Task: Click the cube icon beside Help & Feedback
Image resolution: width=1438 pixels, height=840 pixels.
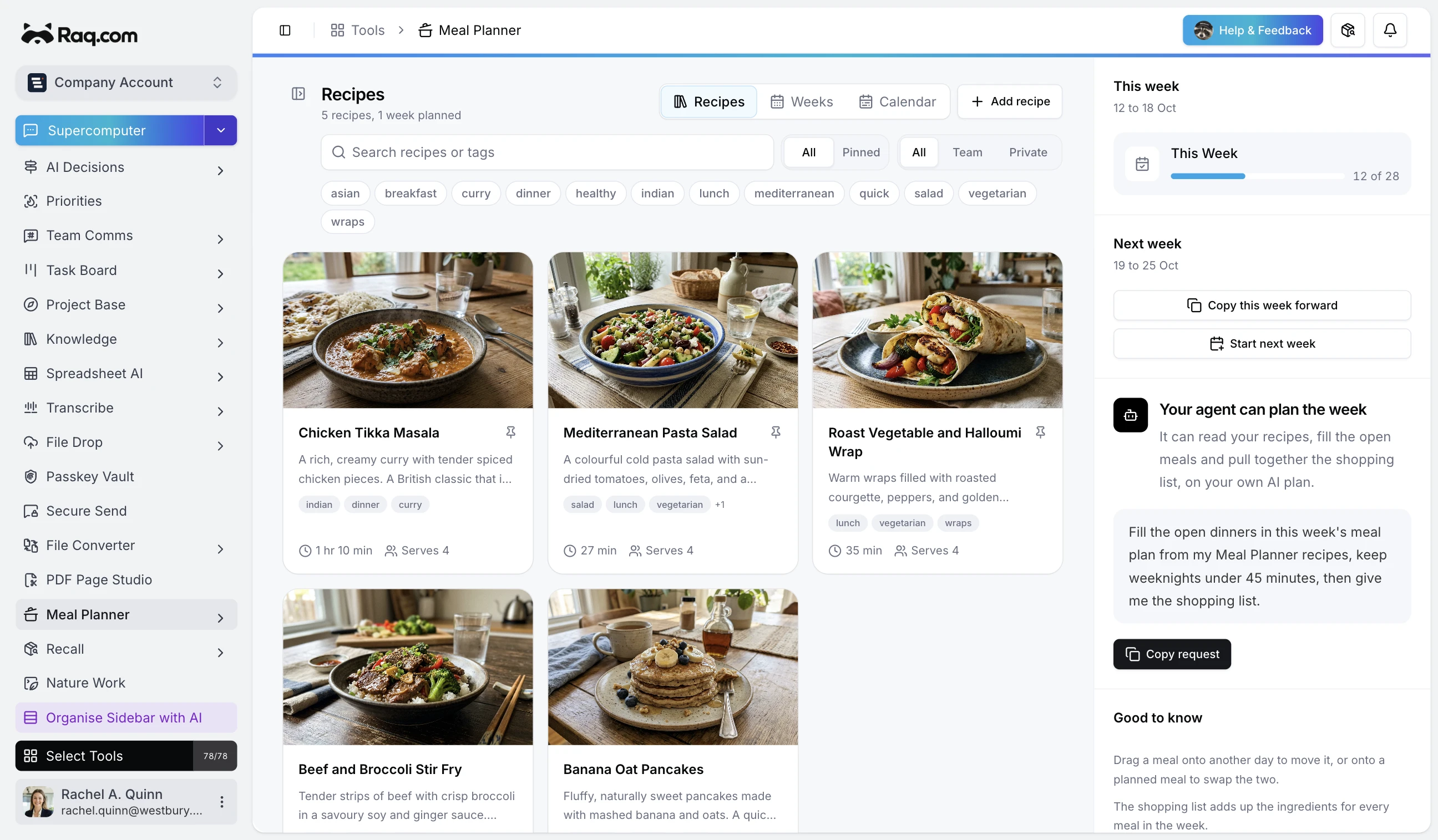Action: click(x=1347, y=30)
